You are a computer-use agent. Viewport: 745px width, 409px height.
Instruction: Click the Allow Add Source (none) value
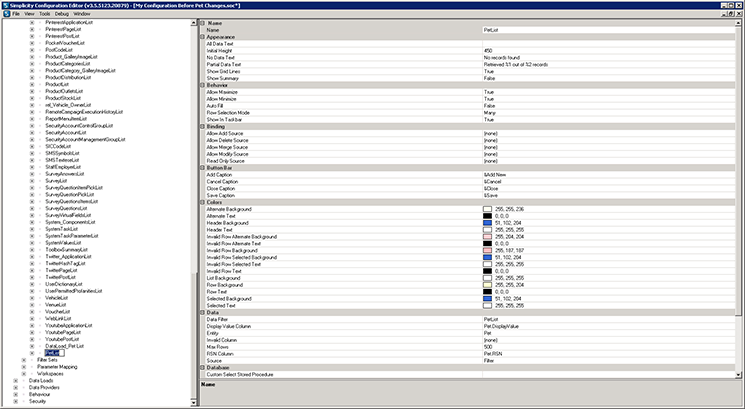coord(491,133)
